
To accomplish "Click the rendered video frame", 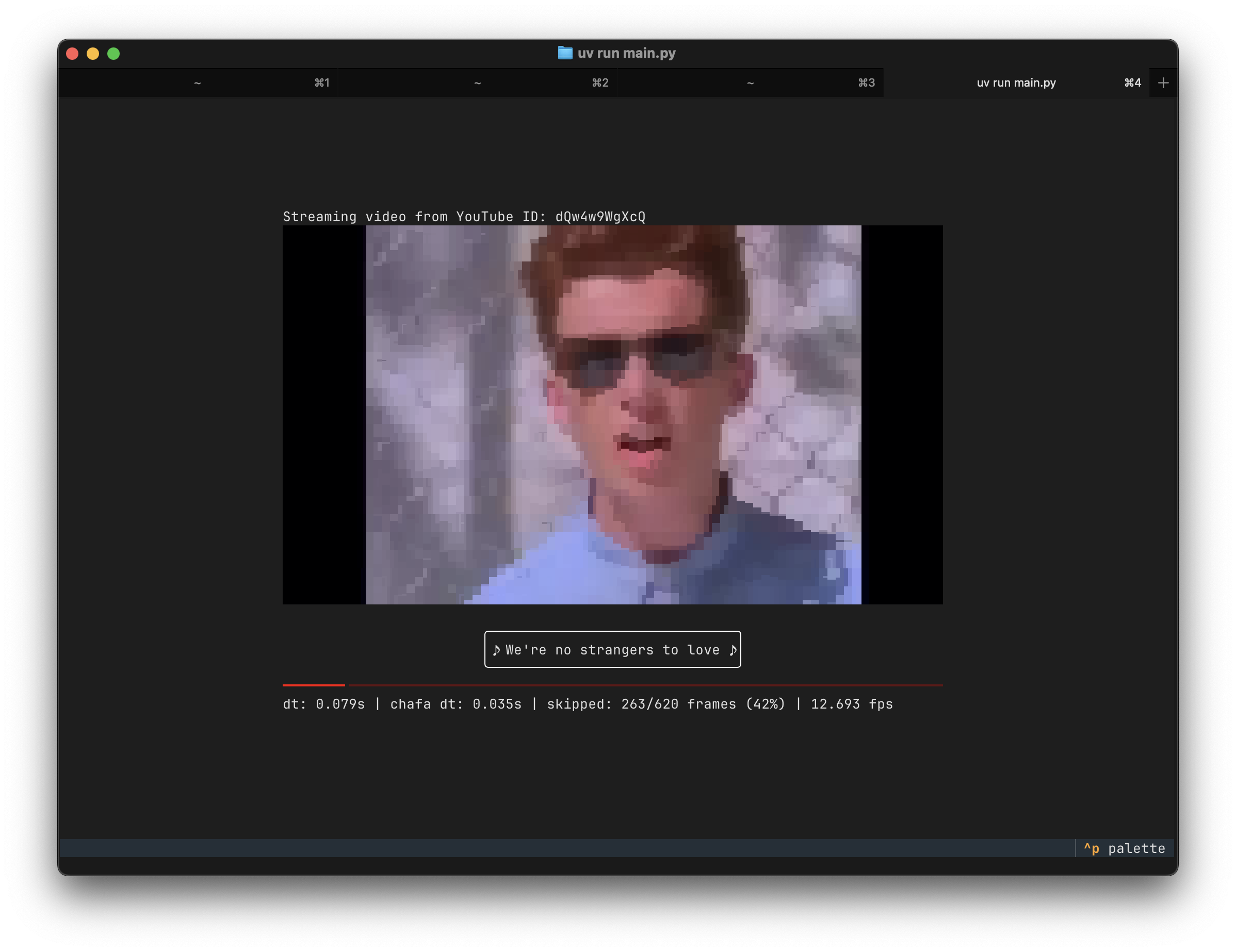I will coord(613,415).
